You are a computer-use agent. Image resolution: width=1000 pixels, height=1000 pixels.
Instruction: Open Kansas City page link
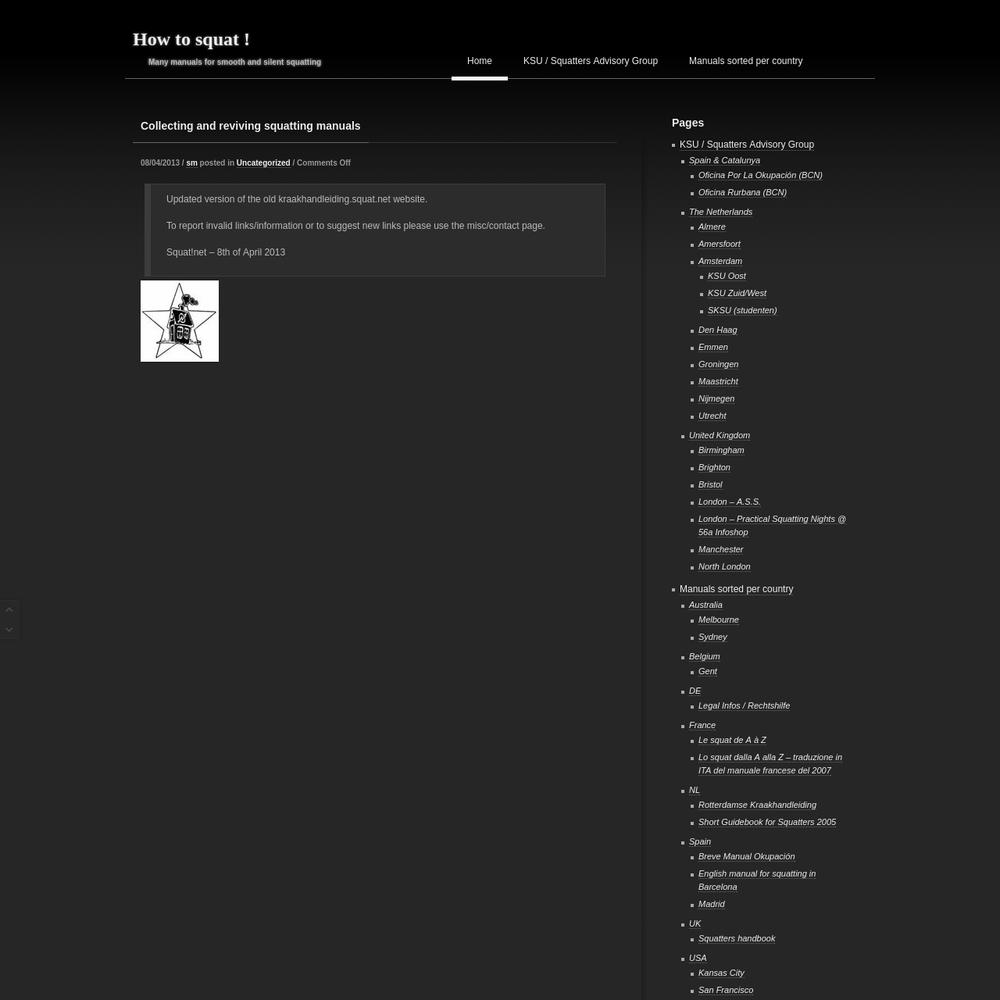pyautogui.click(x=721, y=973)
